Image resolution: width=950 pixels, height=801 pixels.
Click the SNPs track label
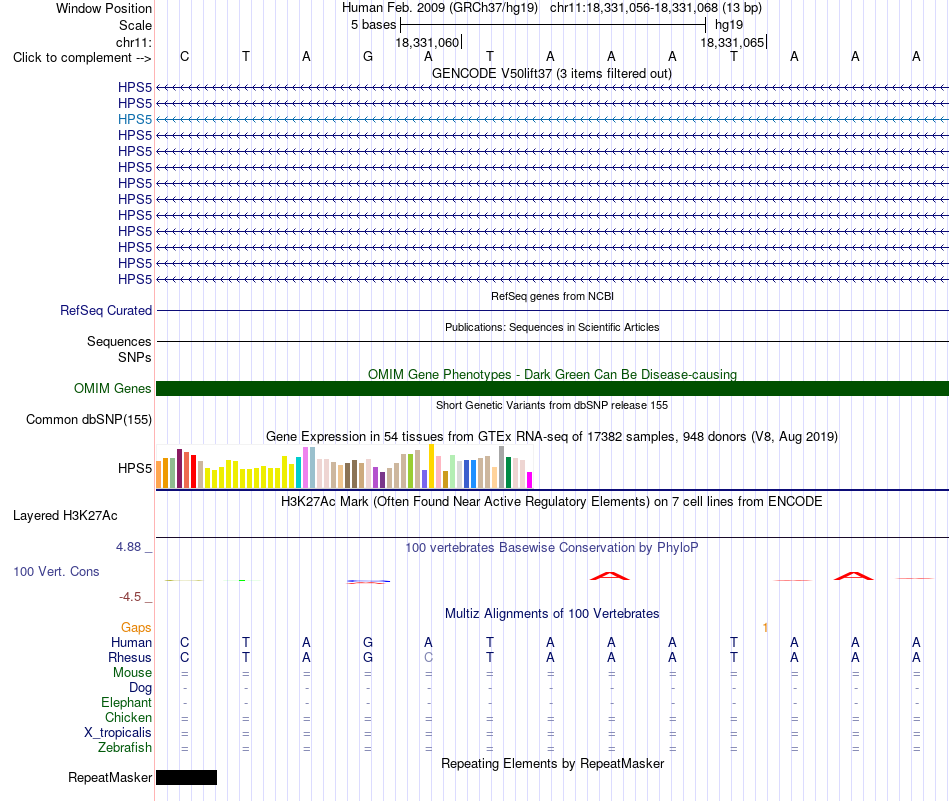coord(135,357)
